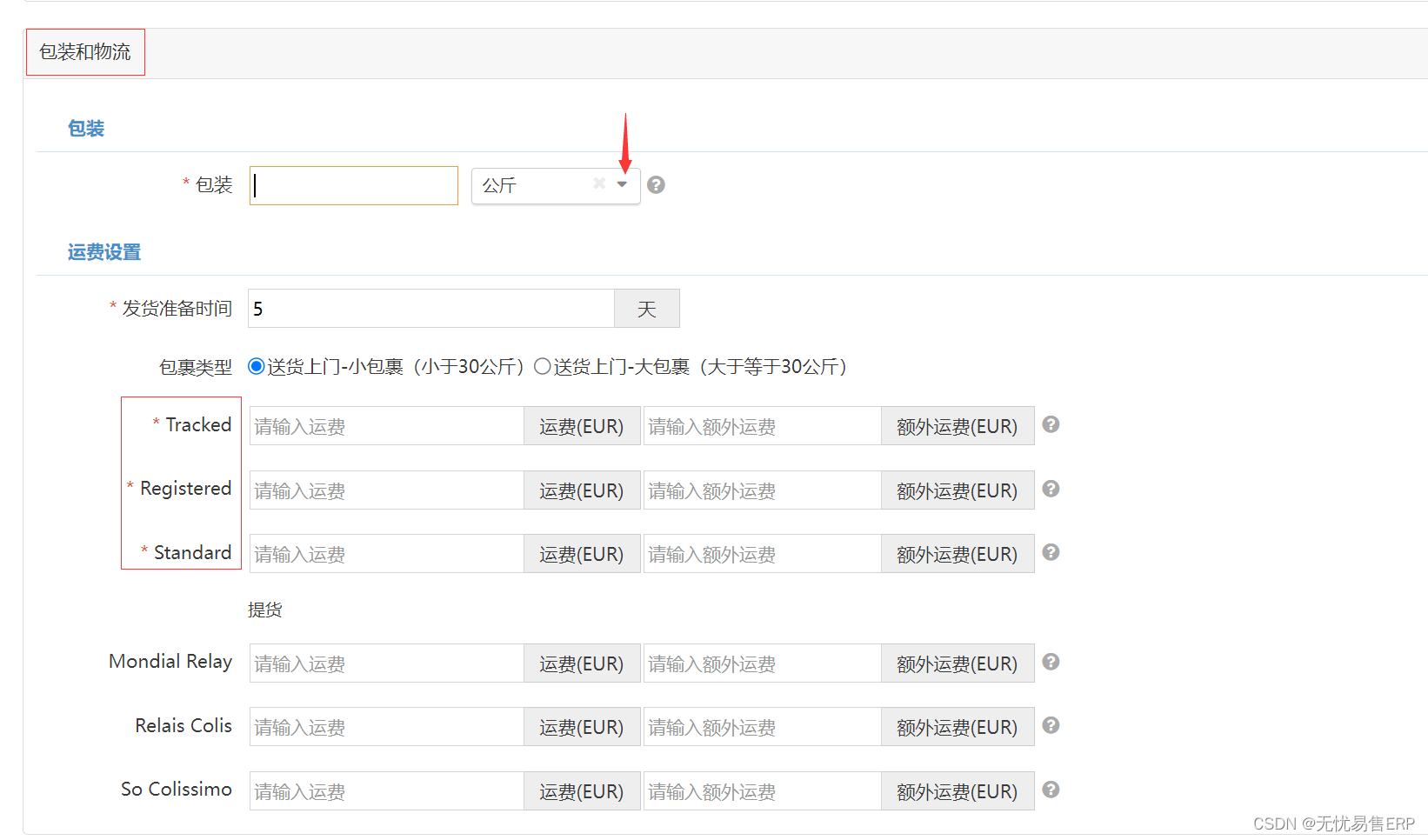
Task: Click 额外运费(EUR) addon in Tracked row
Action: [958, 426]
